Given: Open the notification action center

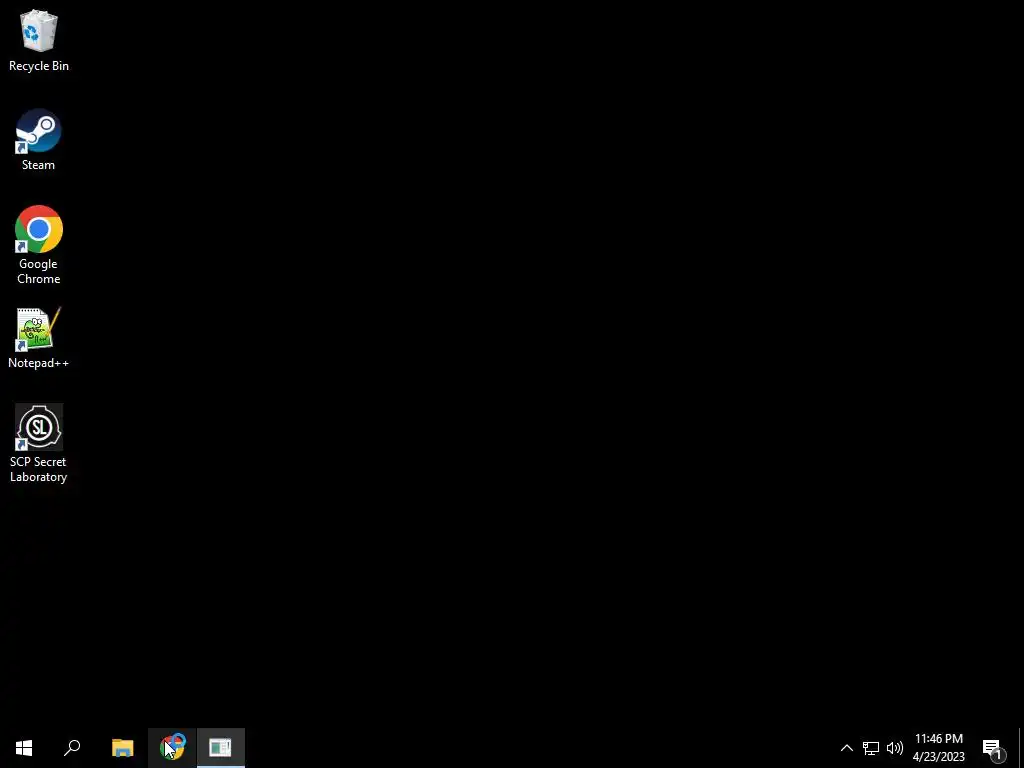Looking at the screenshot, I should [993, 748].
